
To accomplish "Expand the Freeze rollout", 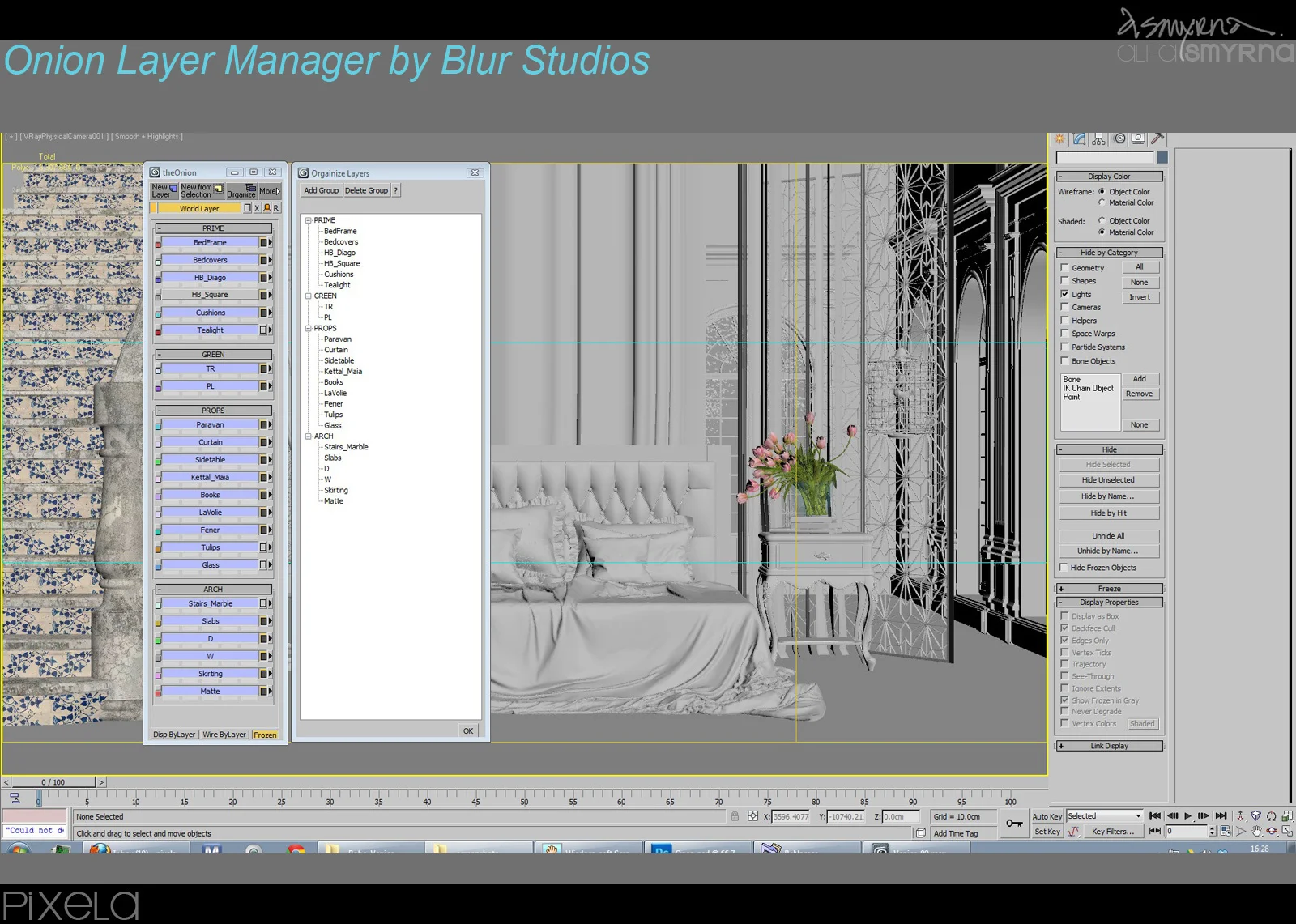I will [x=1109, y=589].
